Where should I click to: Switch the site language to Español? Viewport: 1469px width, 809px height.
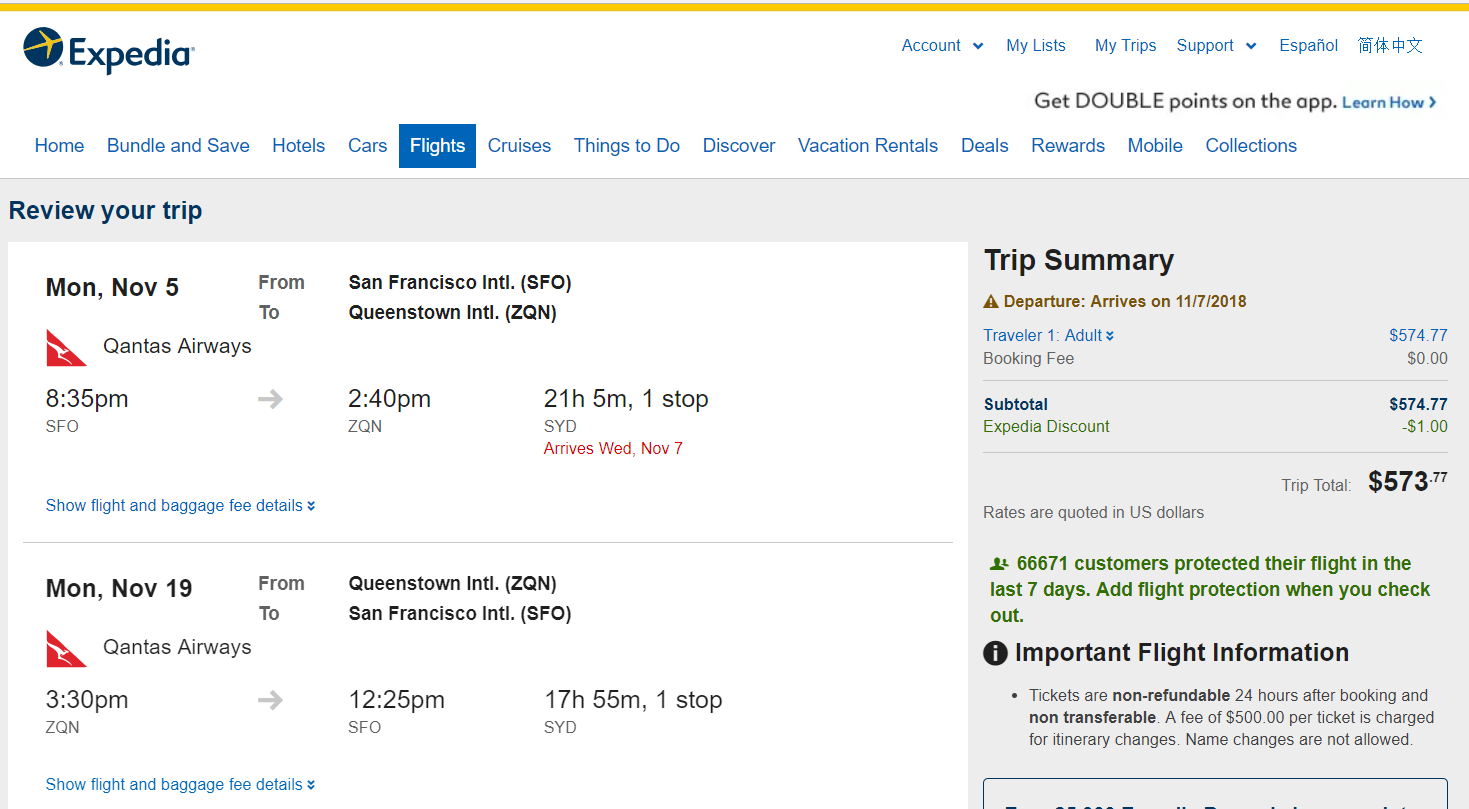tap(1308, 46)
